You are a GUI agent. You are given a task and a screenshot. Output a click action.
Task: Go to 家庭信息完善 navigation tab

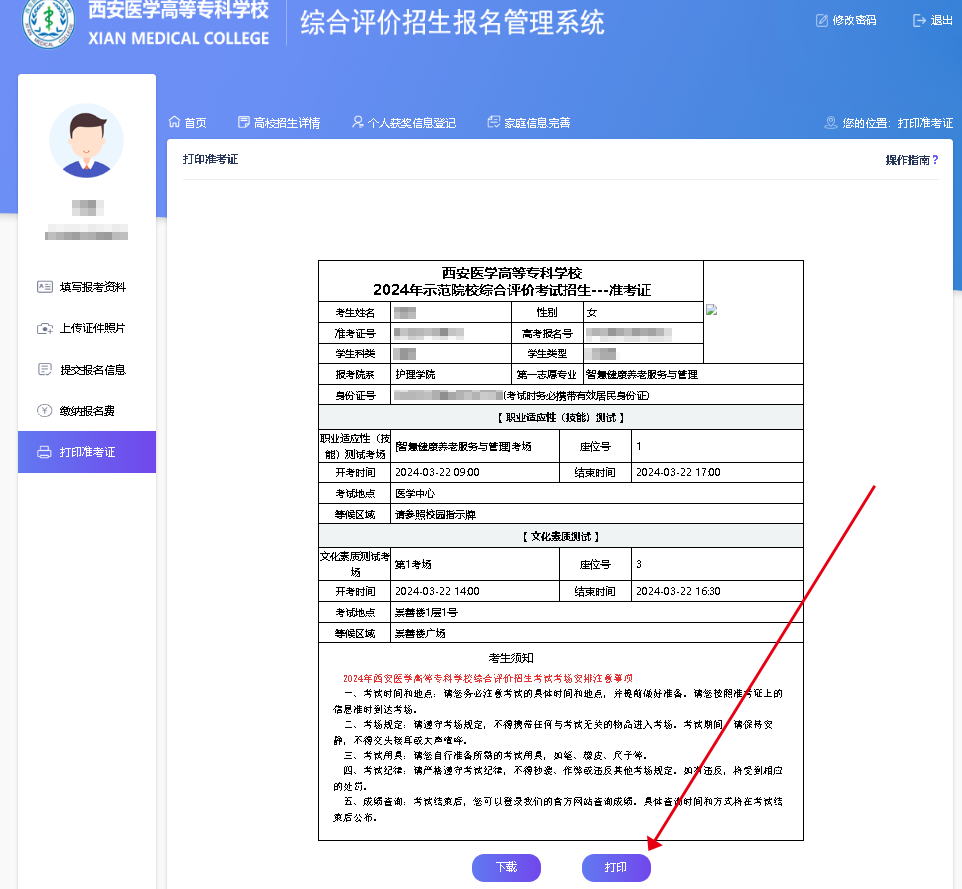click(x=536, y=123)
